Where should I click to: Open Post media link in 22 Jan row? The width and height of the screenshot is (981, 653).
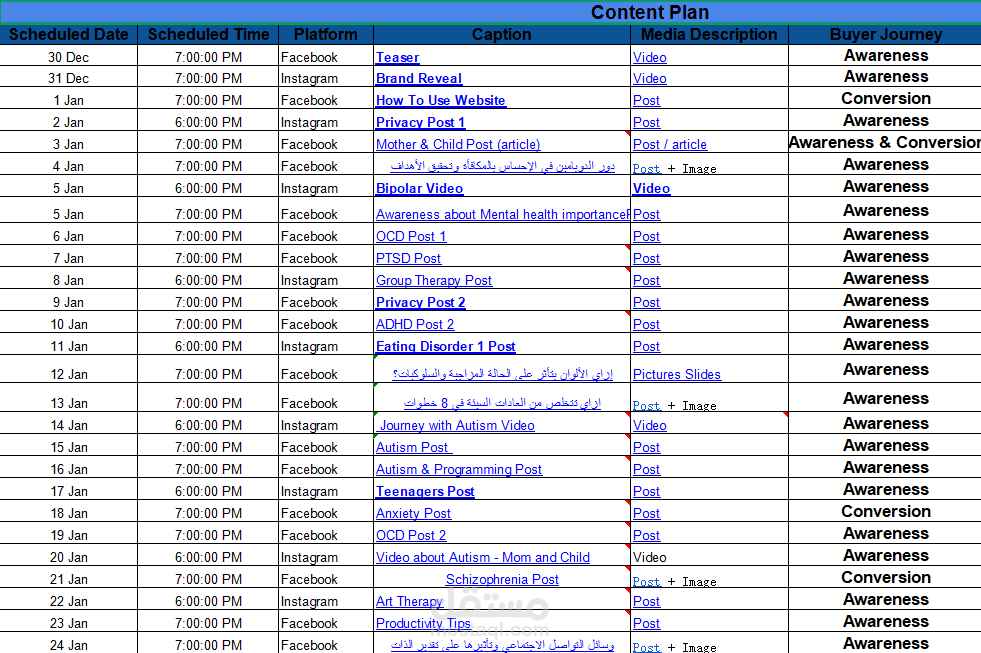pyautogui.click(x=646, y=602)
